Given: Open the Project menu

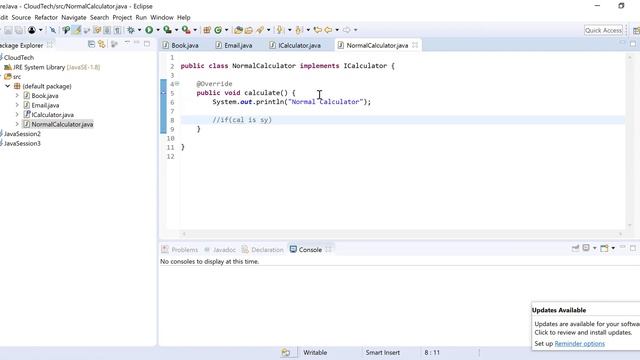Looking at the screenshot, I should [x=122, y=18].
